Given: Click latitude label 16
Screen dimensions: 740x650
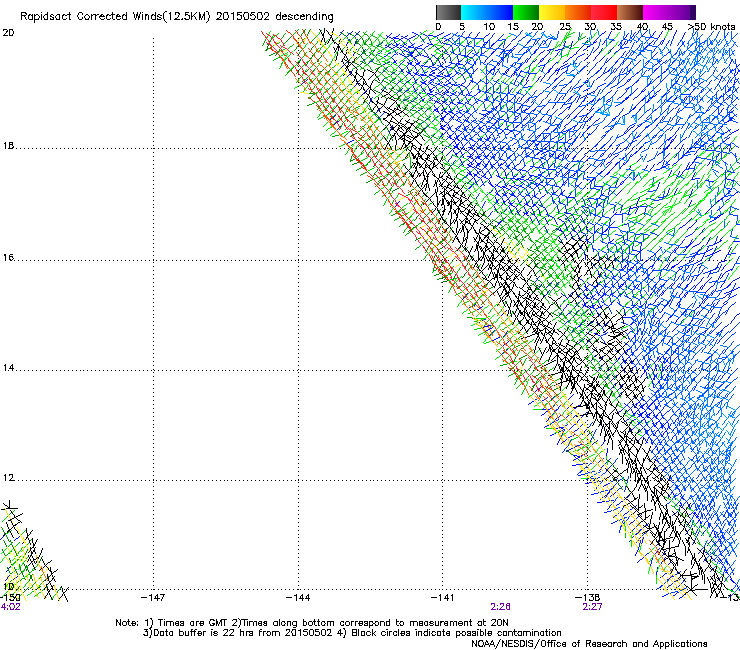Looking at the screenshot, I should [x=8, y=258].
